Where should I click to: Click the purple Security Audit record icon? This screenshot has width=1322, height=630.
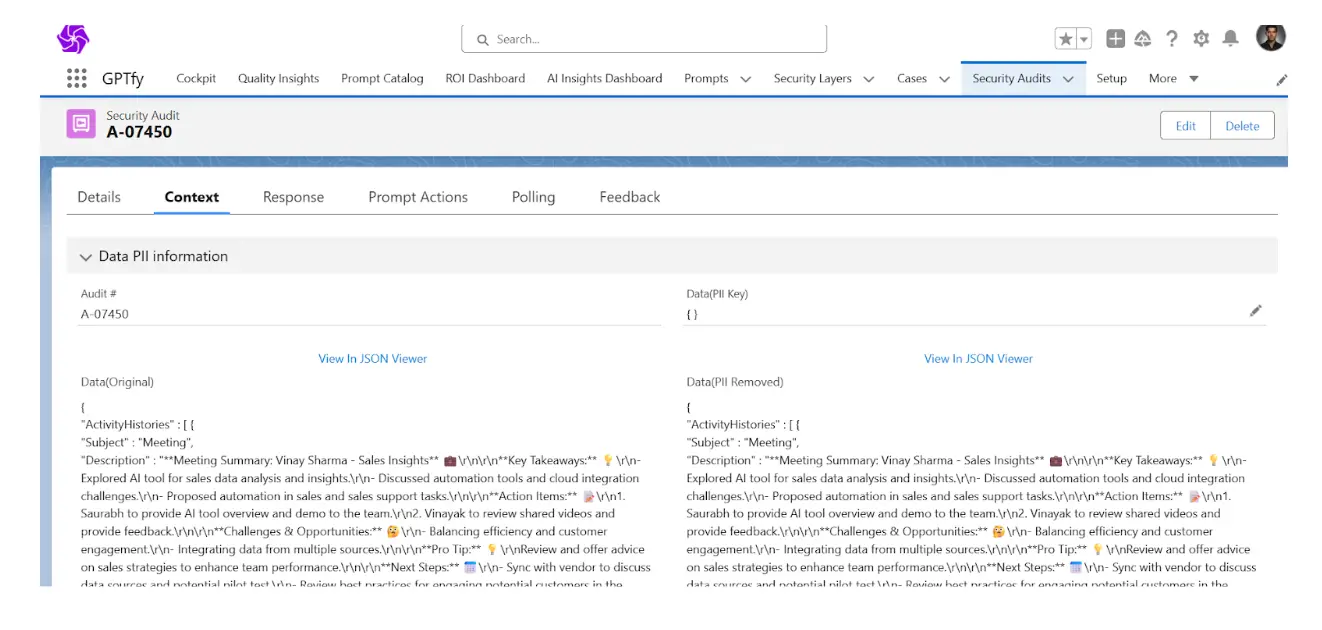(81, 124)
